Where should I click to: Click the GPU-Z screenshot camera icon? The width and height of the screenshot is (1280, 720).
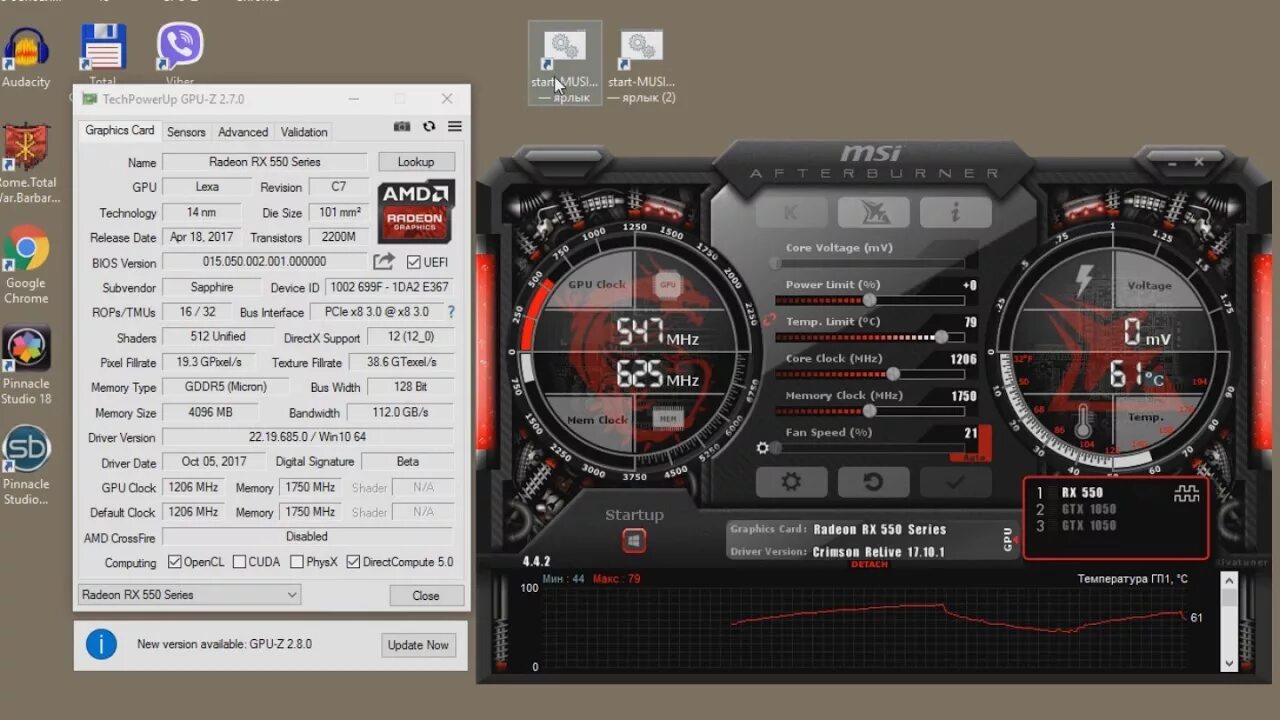point(402,126)
